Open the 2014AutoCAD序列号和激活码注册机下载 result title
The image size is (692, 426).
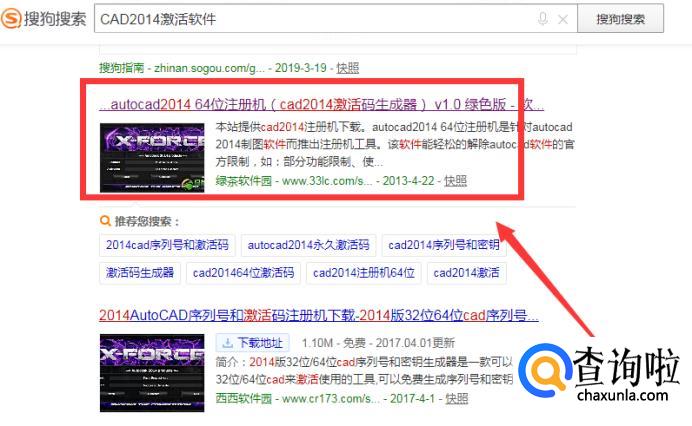coord(319,315)
